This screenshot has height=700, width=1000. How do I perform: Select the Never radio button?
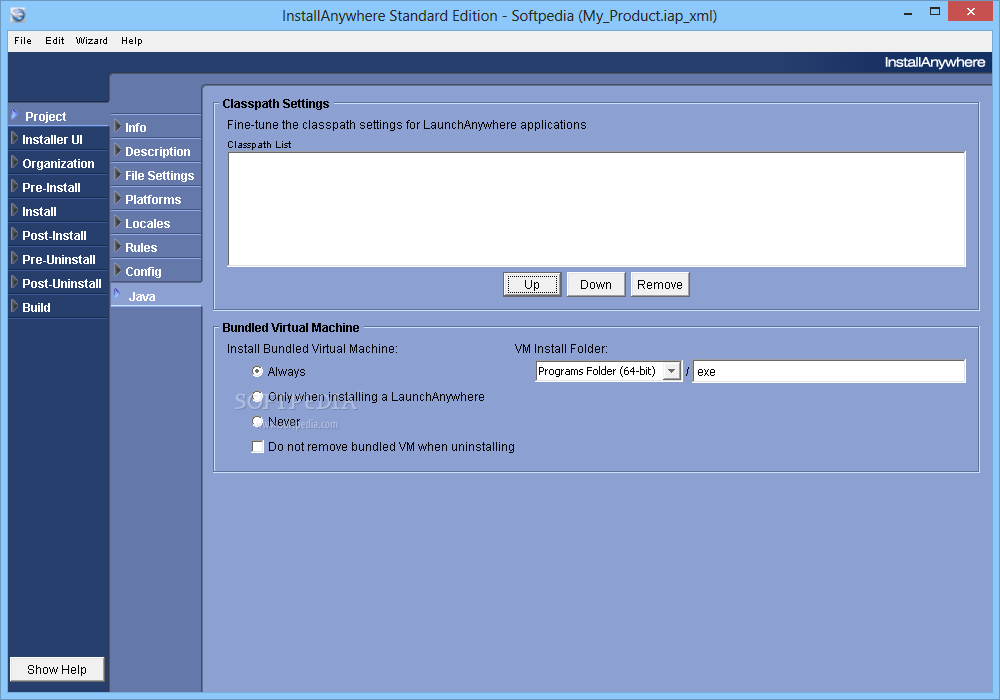coord(258,421)
